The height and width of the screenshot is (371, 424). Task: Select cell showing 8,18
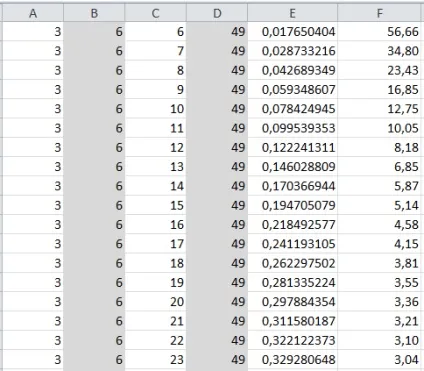[x=379, y=147]
